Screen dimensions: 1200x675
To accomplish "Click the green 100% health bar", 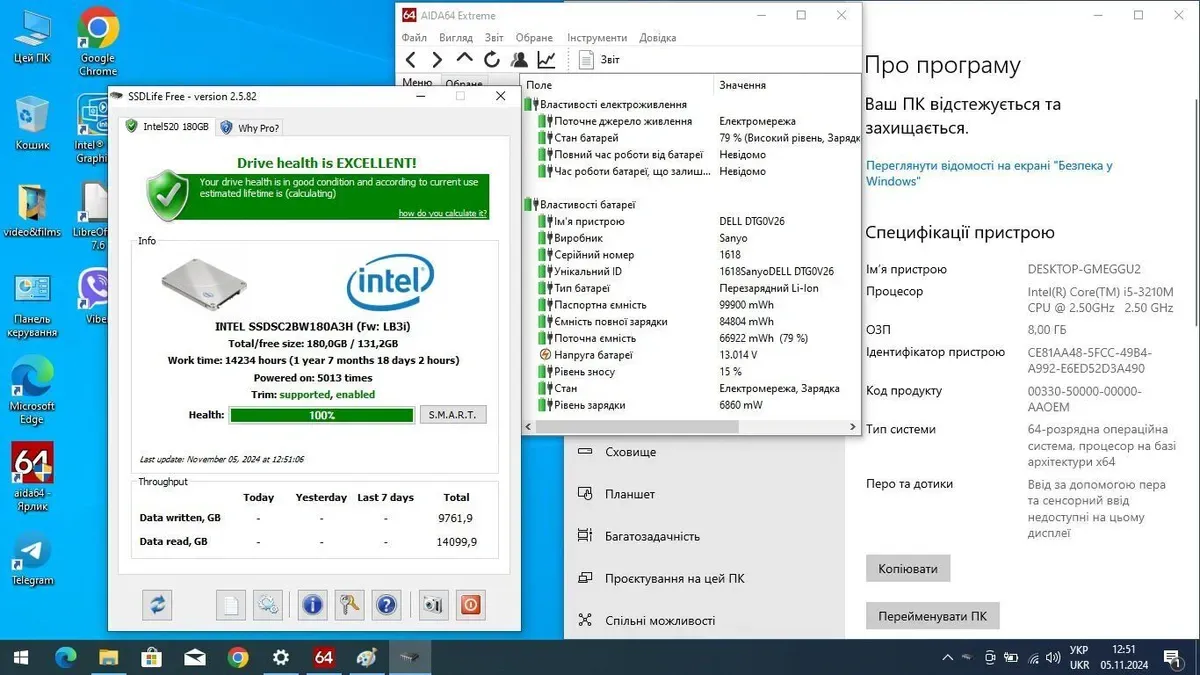I will 321,415.
